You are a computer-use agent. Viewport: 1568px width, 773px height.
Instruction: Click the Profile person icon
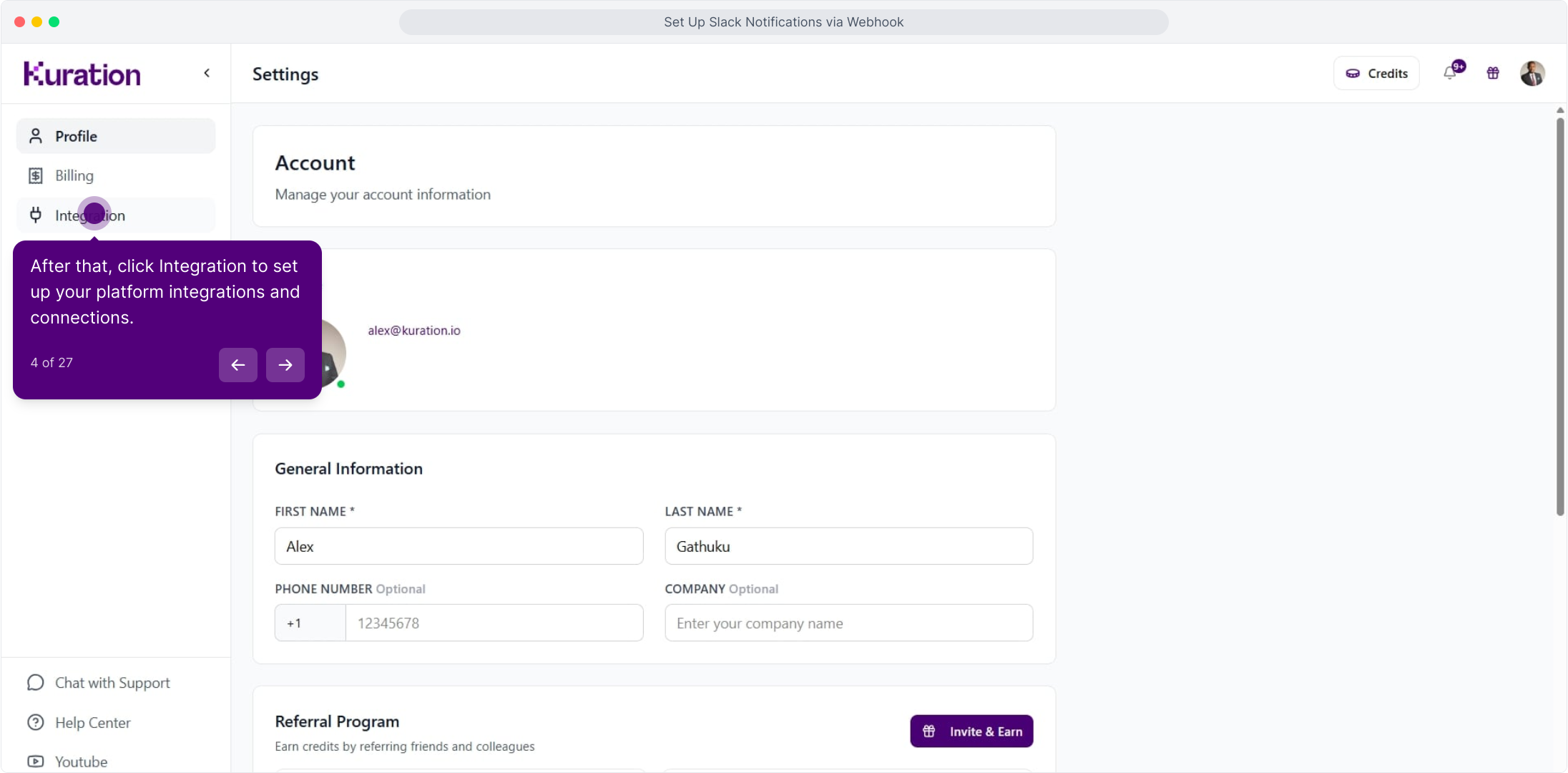click(x=36, y=136)
